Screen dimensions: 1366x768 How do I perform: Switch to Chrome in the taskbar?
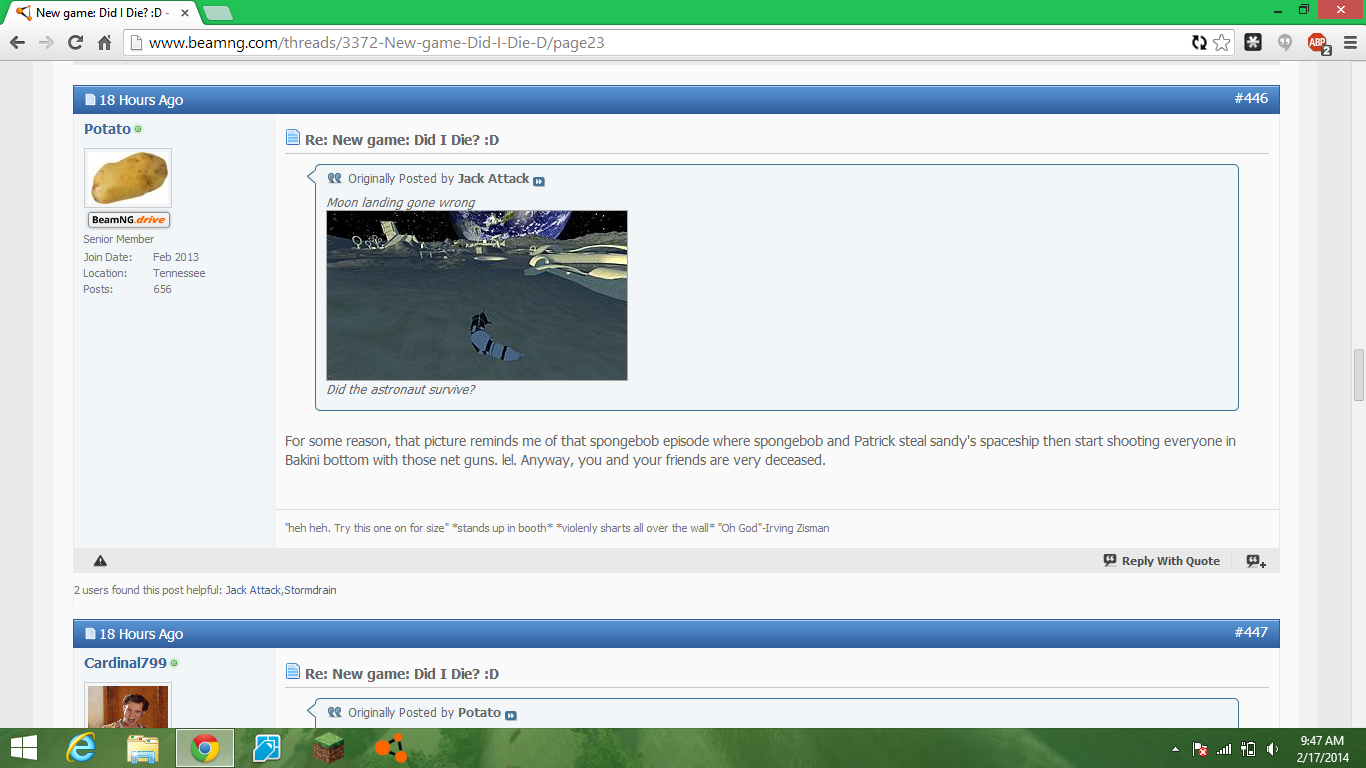point(205,748)
